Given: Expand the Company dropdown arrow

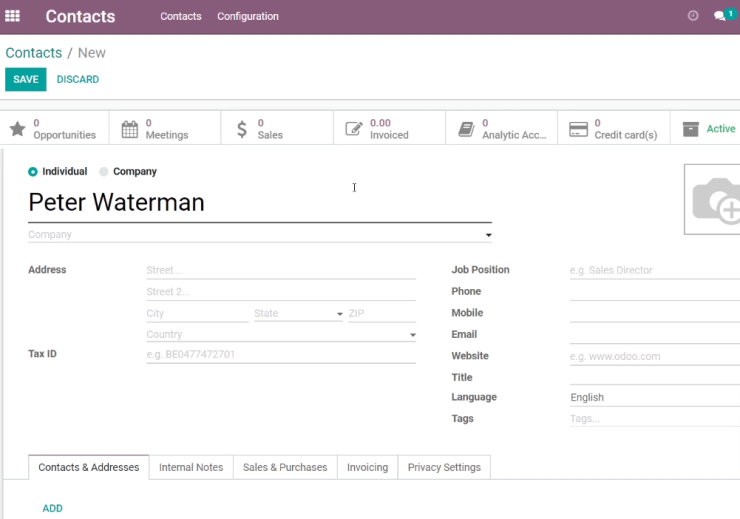Looking at the screenshot, I should 488,235.
